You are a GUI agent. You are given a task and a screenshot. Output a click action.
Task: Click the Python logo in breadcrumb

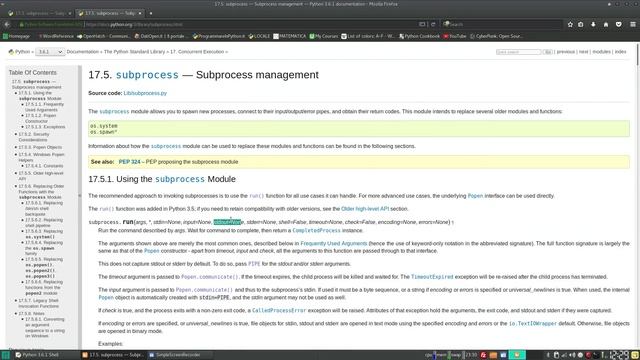tap(11, 52)
